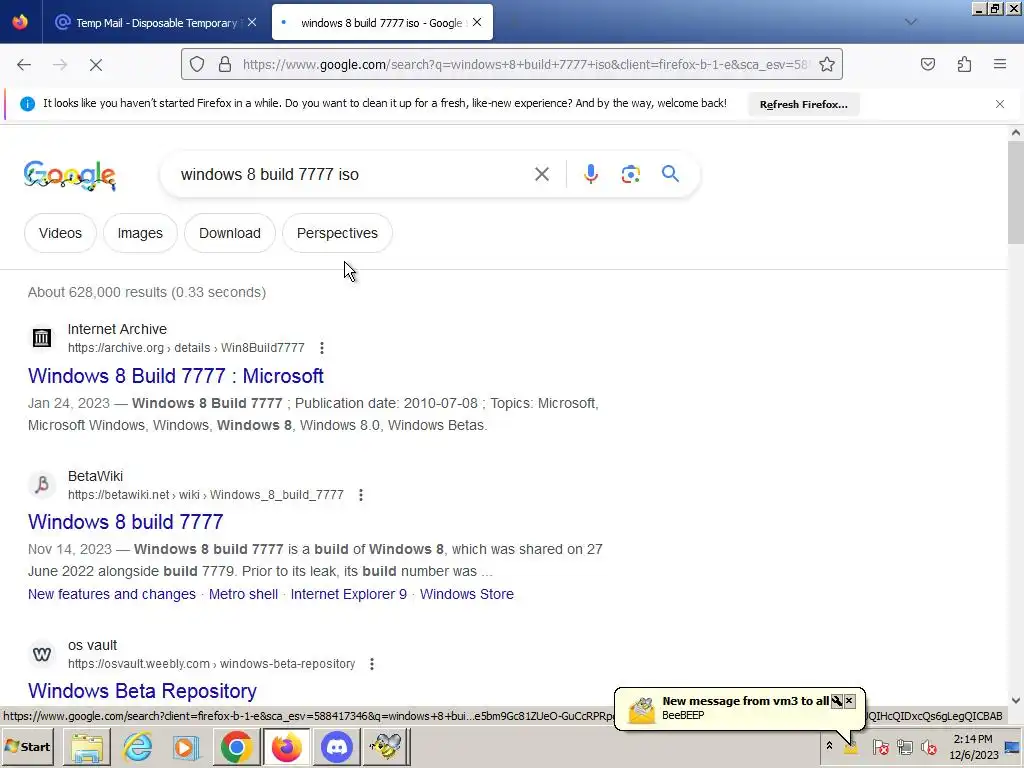The height and width of the screenshot is (768, 1024).
Task: Open the site security padlock icon
Action: tap(225, 64)
